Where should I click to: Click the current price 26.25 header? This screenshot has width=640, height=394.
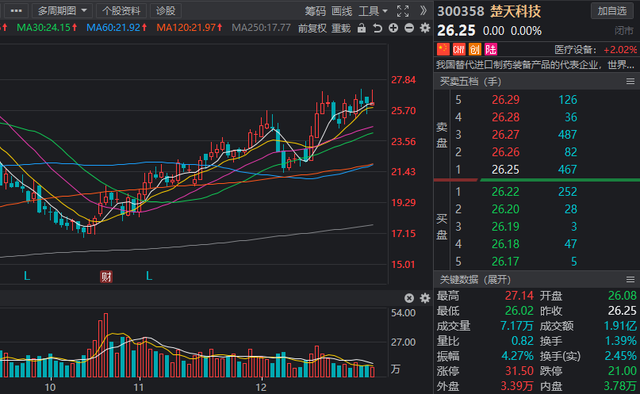click(x=456, y=31)
